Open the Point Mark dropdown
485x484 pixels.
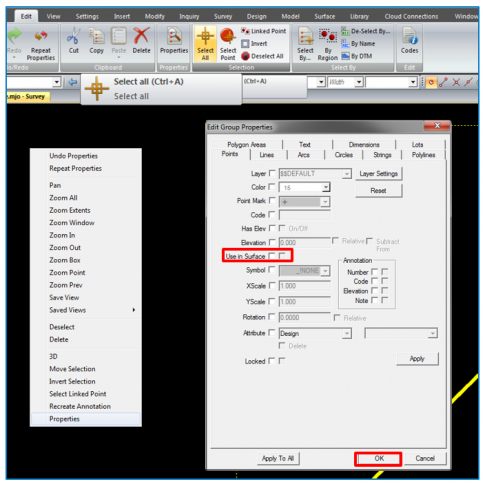coord(326,202)
